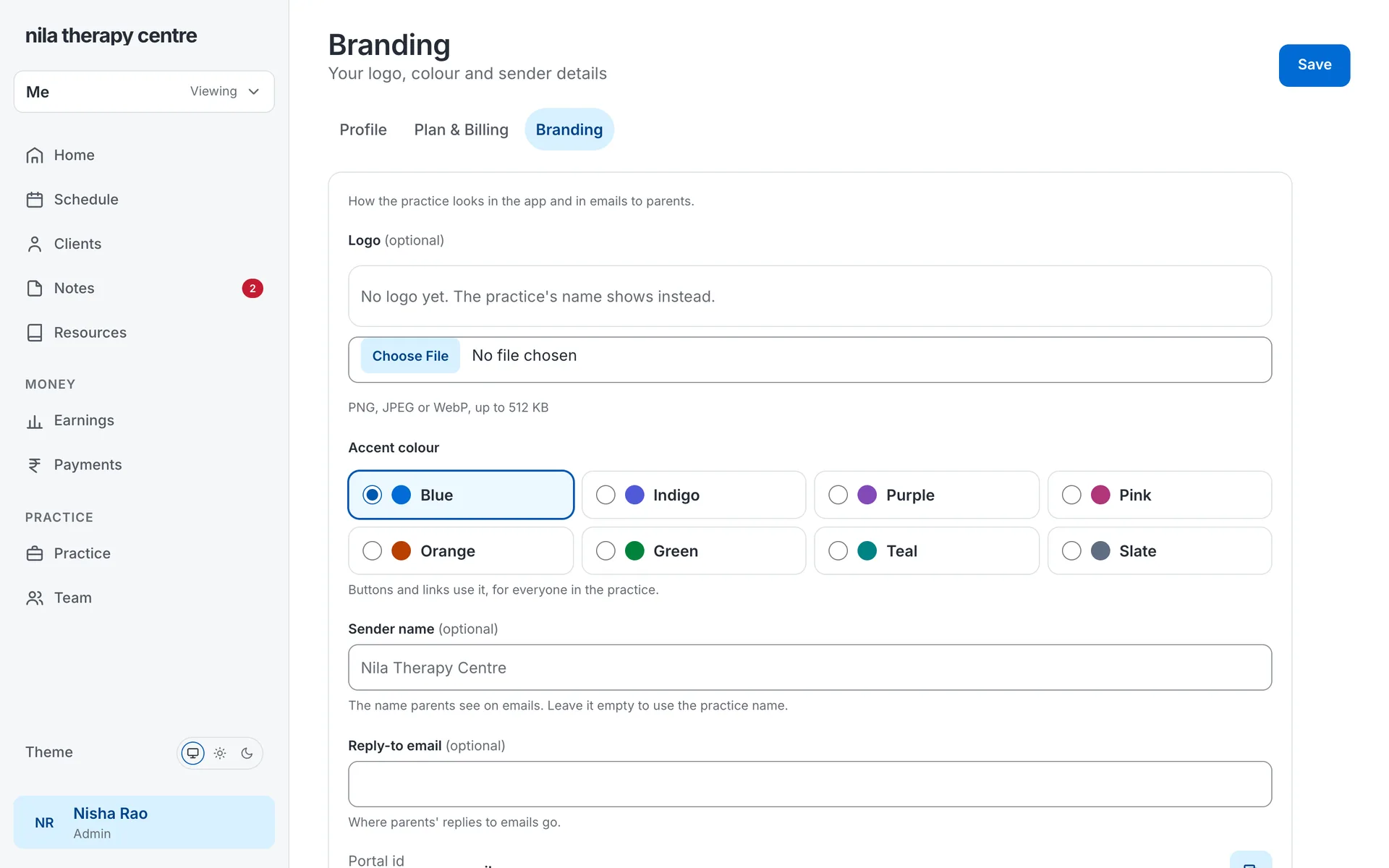Select the Orange accent colour radio
Screen dimensions: 1389x868
point(372,551)
